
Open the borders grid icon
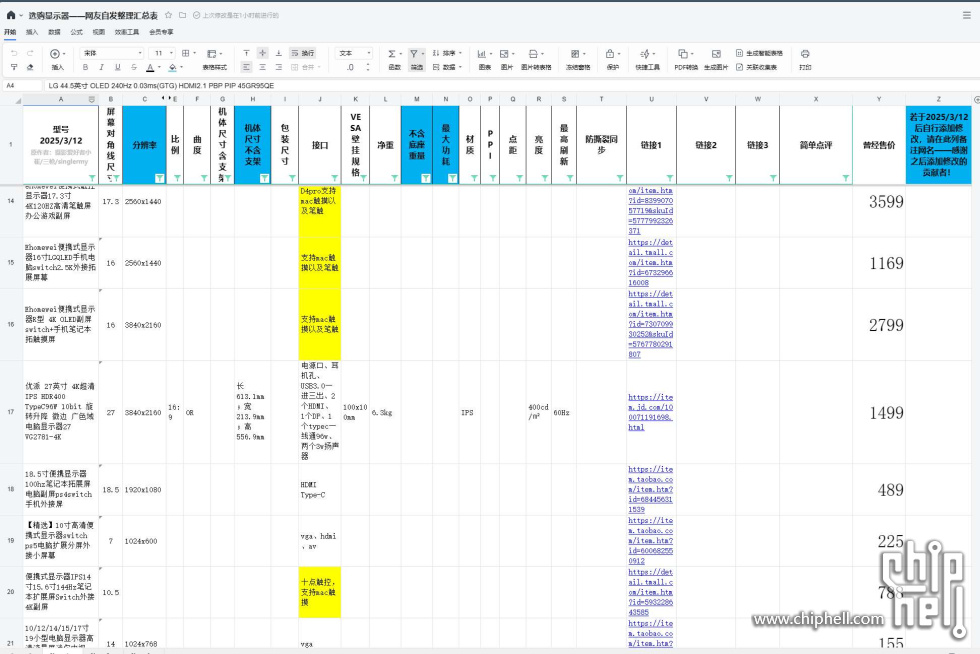tap(186, 54)
